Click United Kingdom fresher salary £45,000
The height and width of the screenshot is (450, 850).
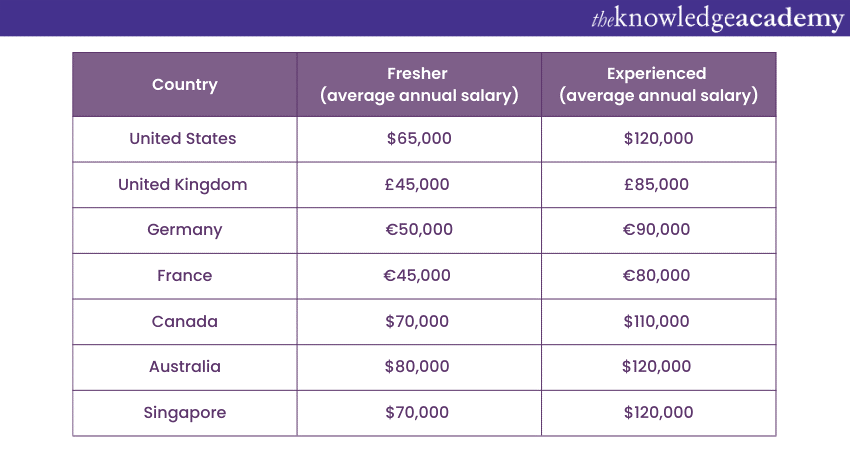[418, 185]
